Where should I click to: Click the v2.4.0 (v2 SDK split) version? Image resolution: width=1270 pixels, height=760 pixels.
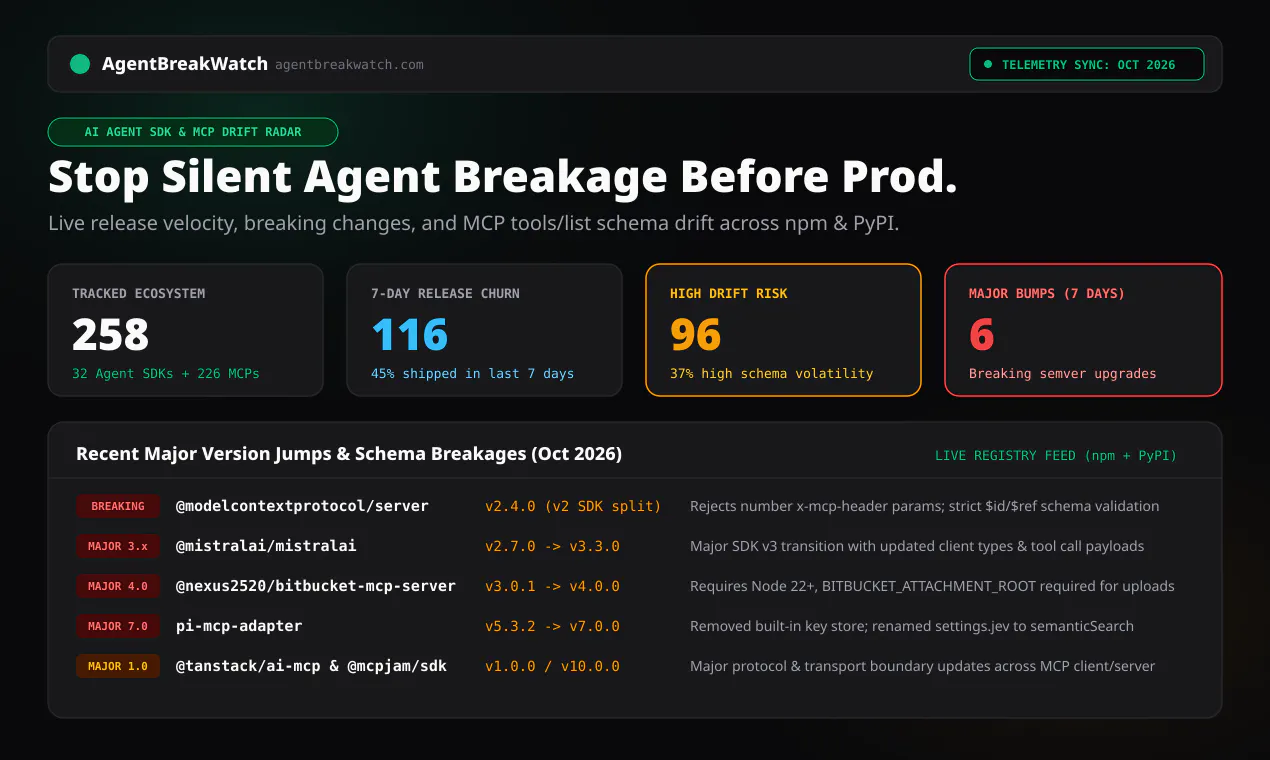(573, 506)
